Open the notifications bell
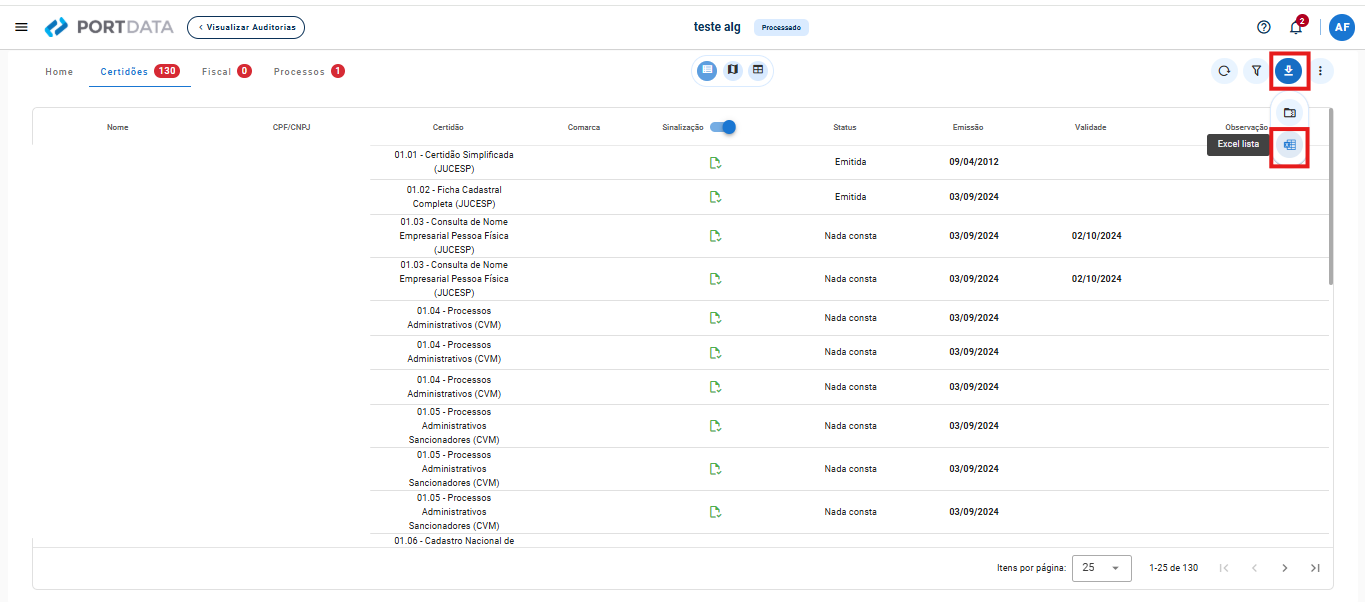The width and height of the screenshot is (1365, 602). coord(1296,27)
